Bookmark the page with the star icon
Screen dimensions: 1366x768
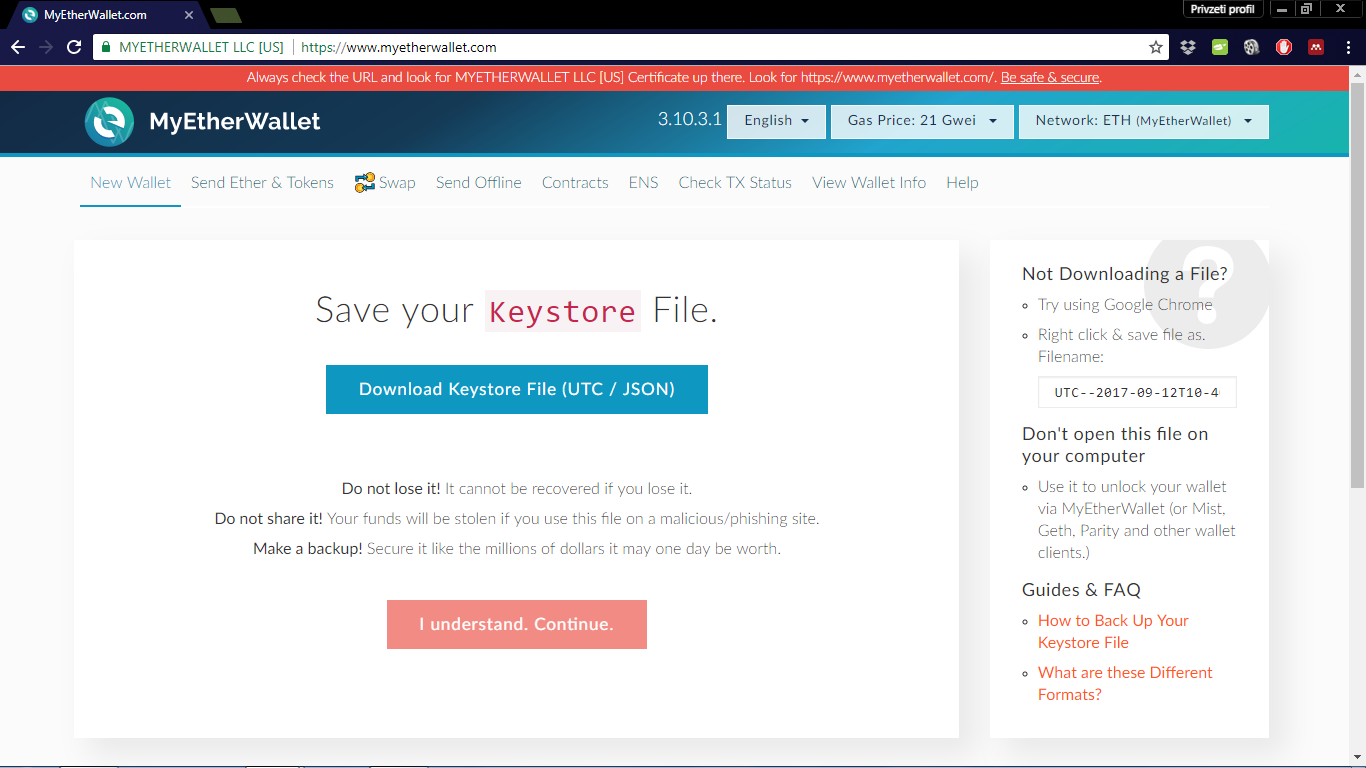tap(1156, 47)
